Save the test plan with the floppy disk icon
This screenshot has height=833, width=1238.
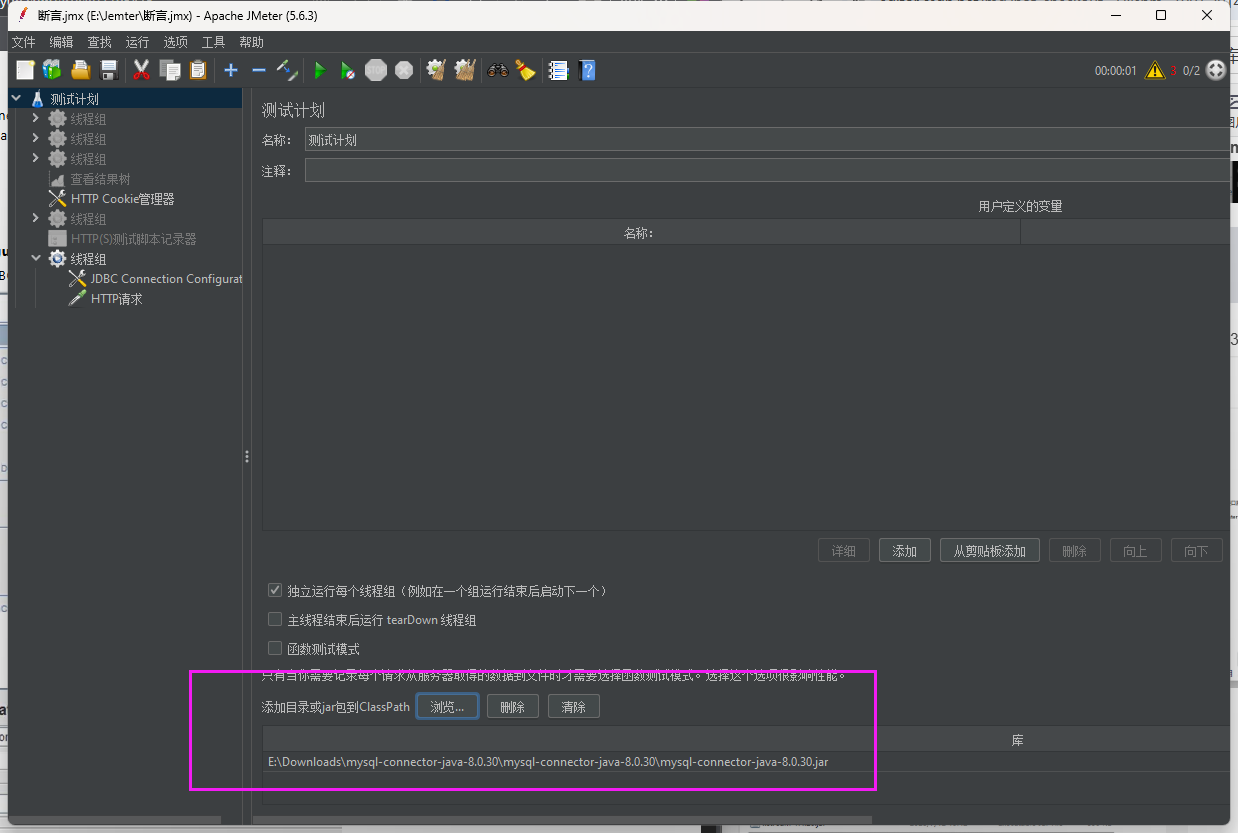point(110,70)
